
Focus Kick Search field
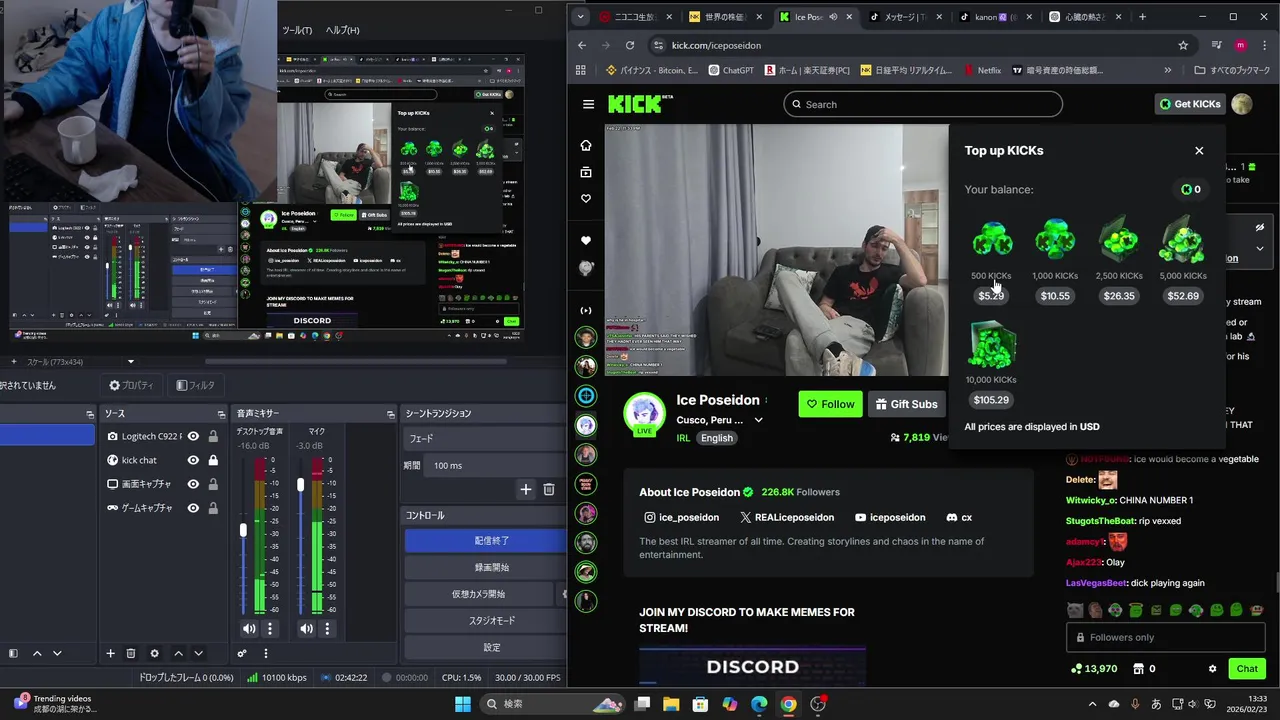922,104
